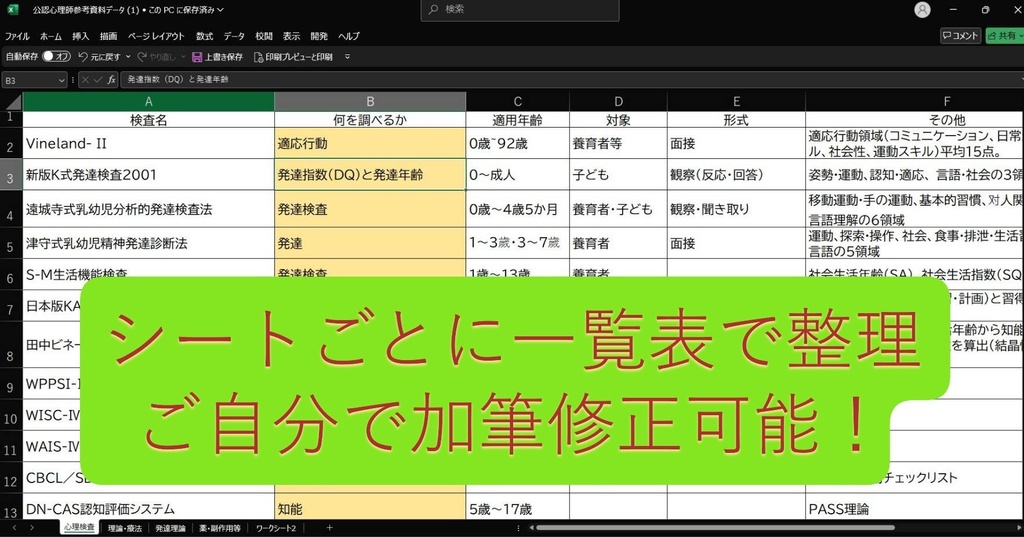1024x537 pixels.
Task: Click cell DN-CAS認知評価システム
Action: click(148, 508)
